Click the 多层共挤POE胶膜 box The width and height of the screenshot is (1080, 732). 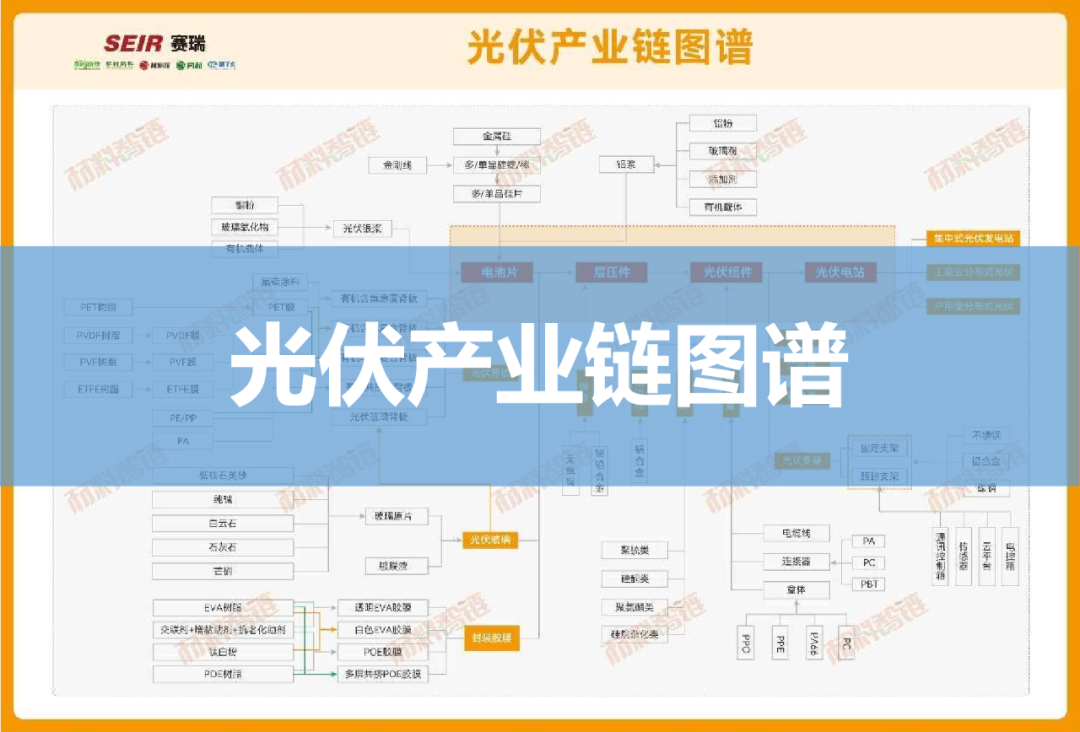tap(382, 674)
